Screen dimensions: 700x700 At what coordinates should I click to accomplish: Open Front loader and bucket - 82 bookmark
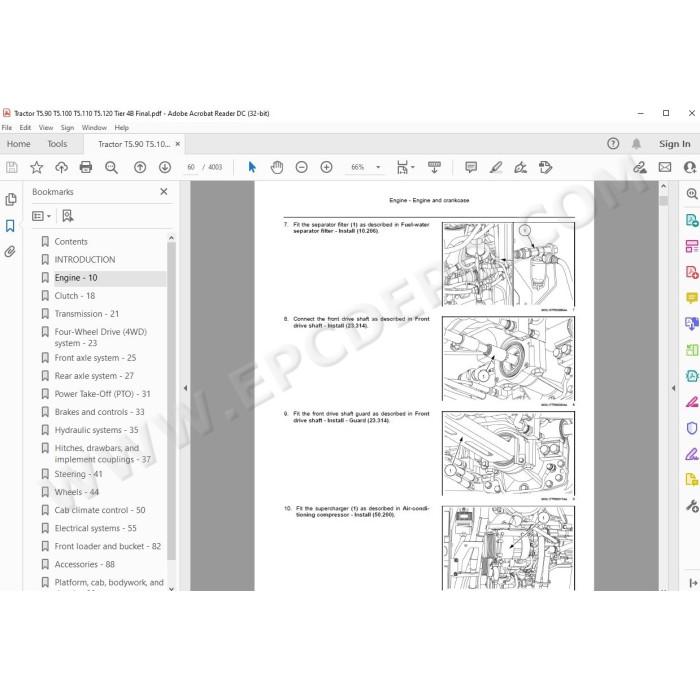(x=108, y=546)
